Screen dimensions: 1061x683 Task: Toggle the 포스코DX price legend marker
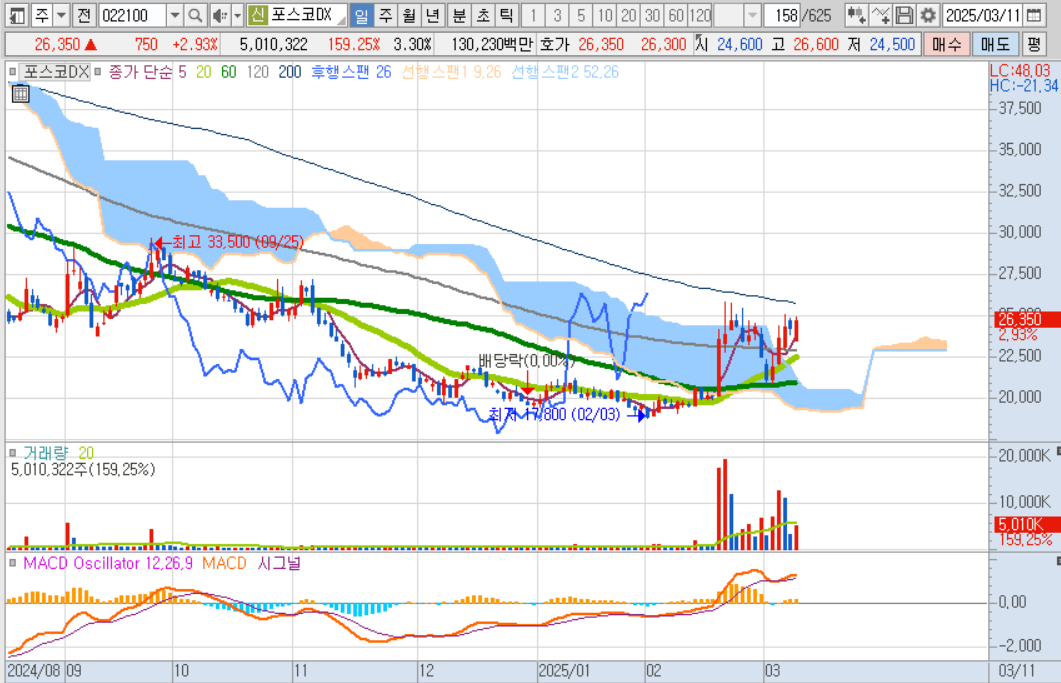coord(12,72)
